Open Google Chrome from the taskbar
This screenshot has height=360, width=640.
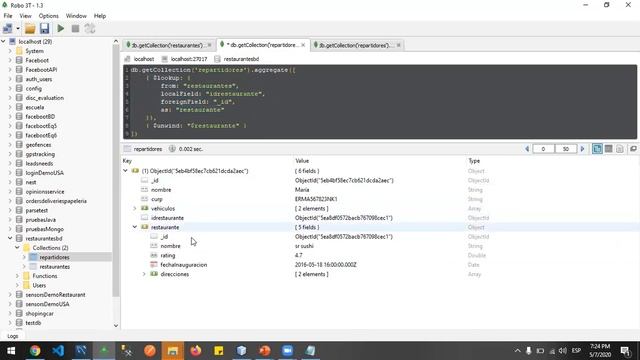[35, 351]
